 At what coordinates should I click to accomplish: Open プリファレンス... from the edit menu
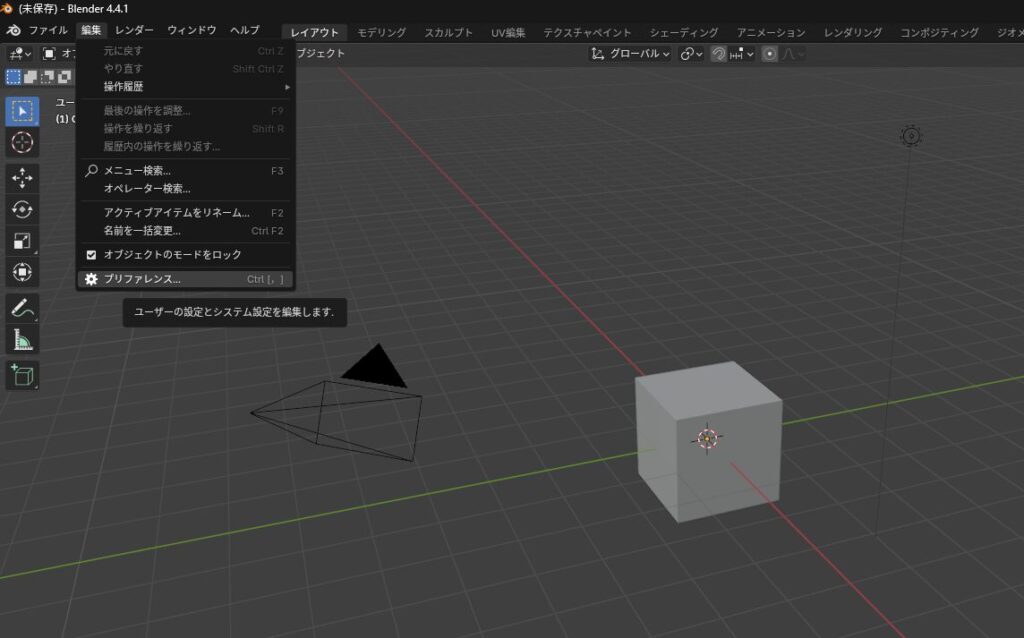click(142, 279)
